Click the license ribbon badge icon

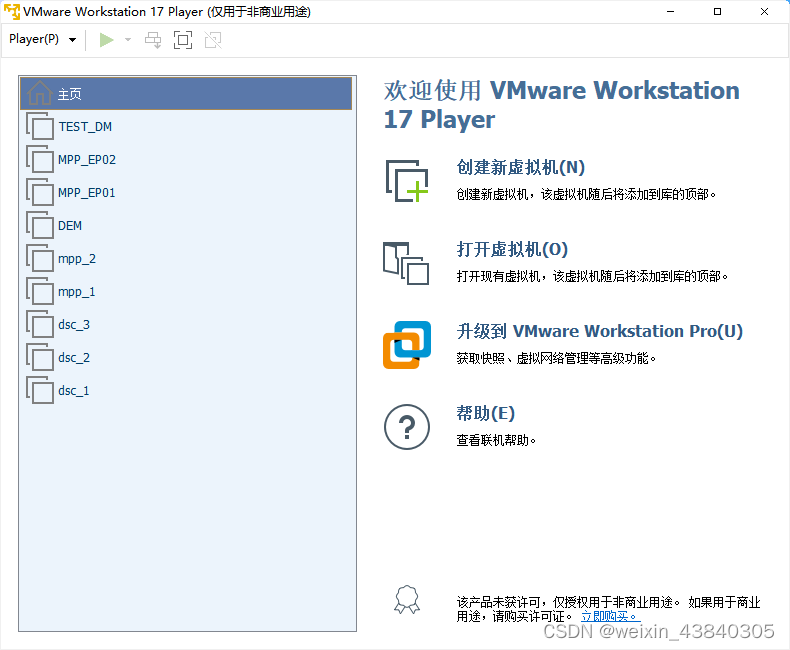(x=407, y=600)
